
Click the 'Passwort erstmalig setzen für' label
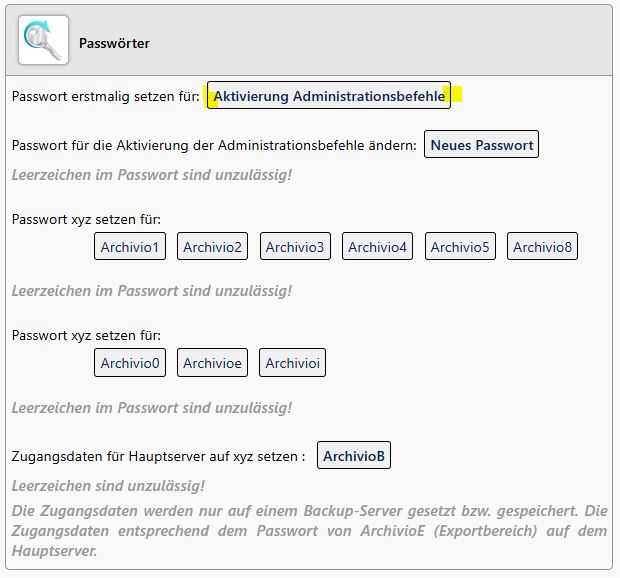pyautogui.click(x=106, y=97)
